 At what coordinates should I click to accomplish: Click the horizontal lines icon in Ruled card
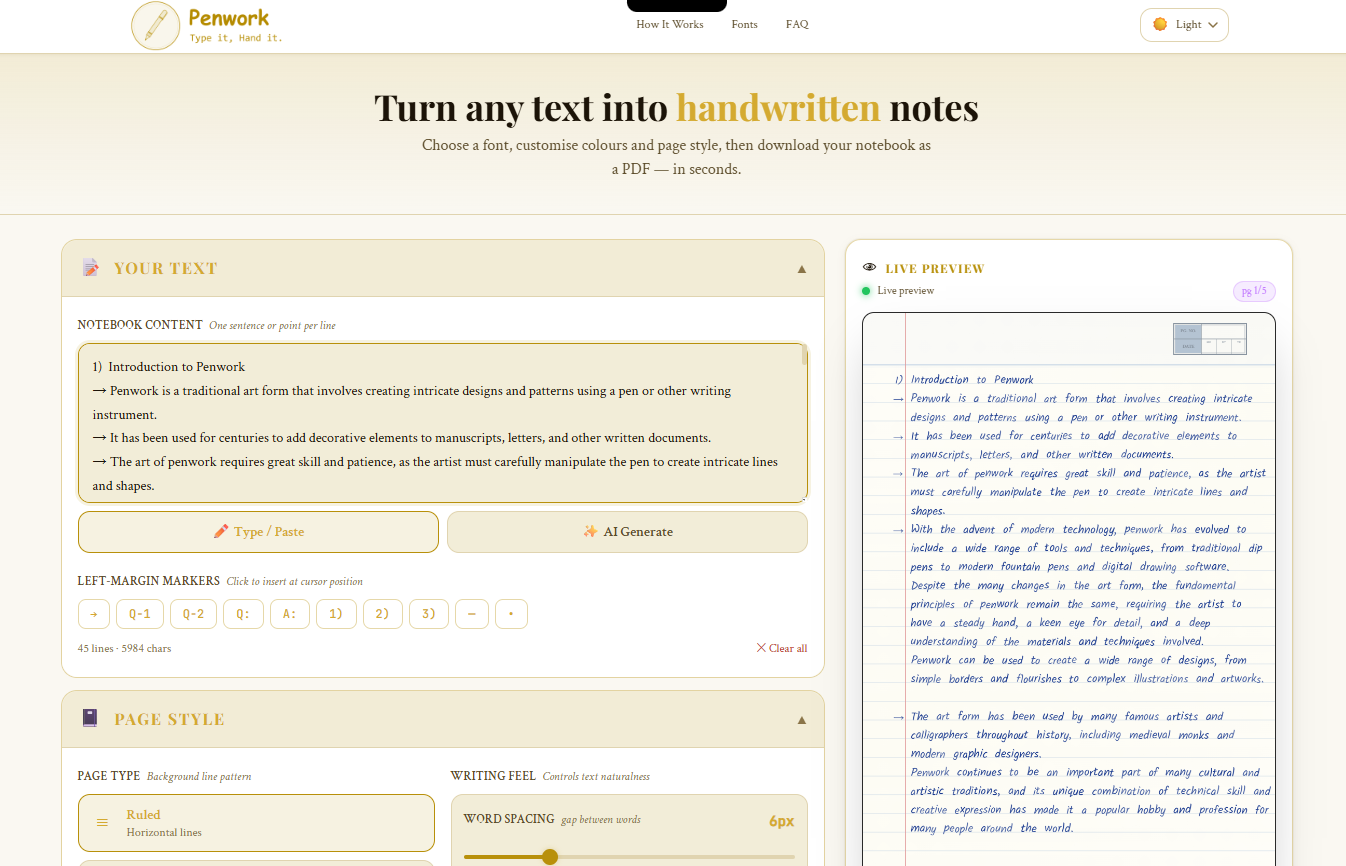[102, 823]
